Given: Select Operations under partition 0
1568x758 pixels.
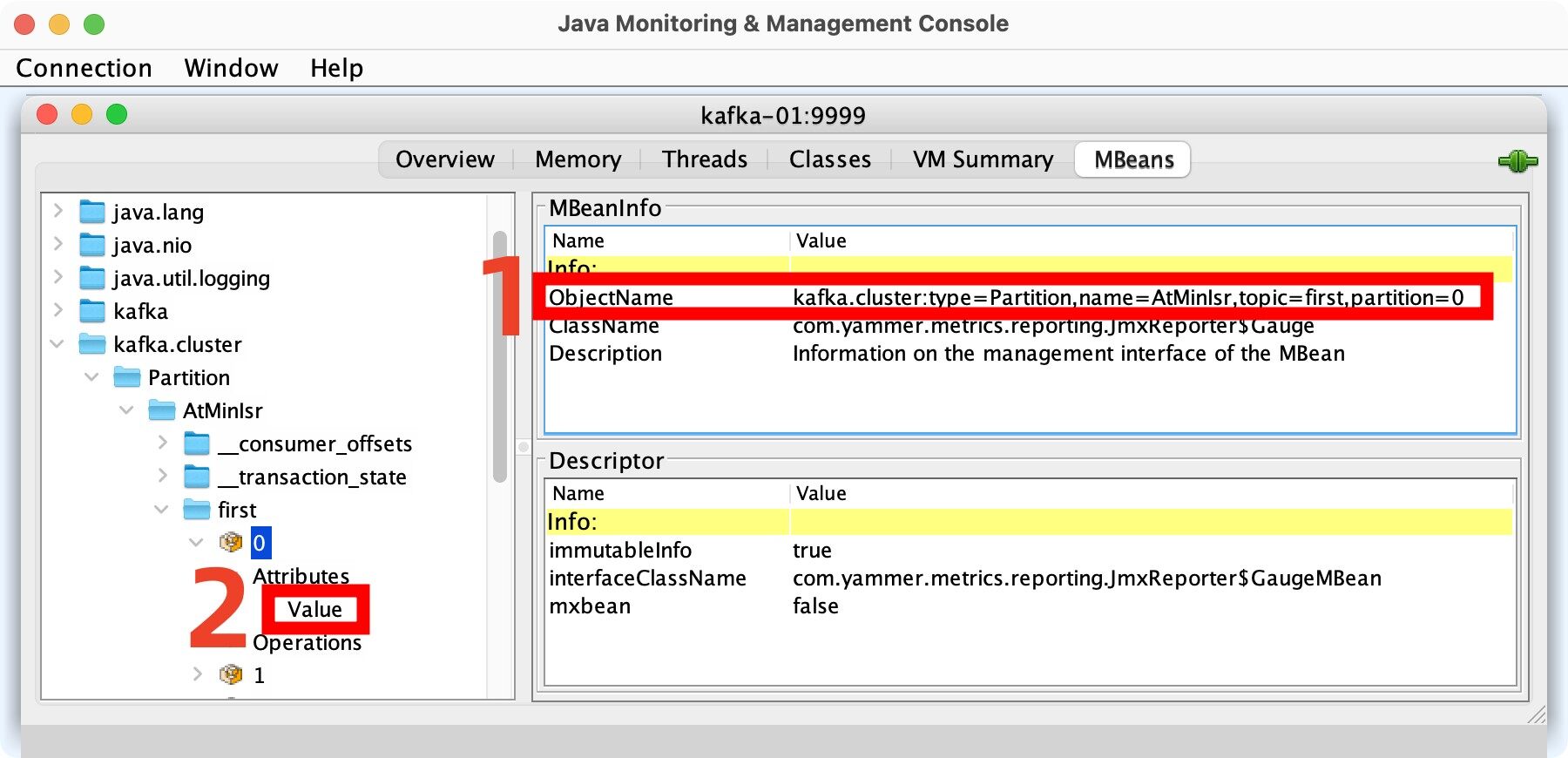Looking at the screenshot, I should click(307, 643).
